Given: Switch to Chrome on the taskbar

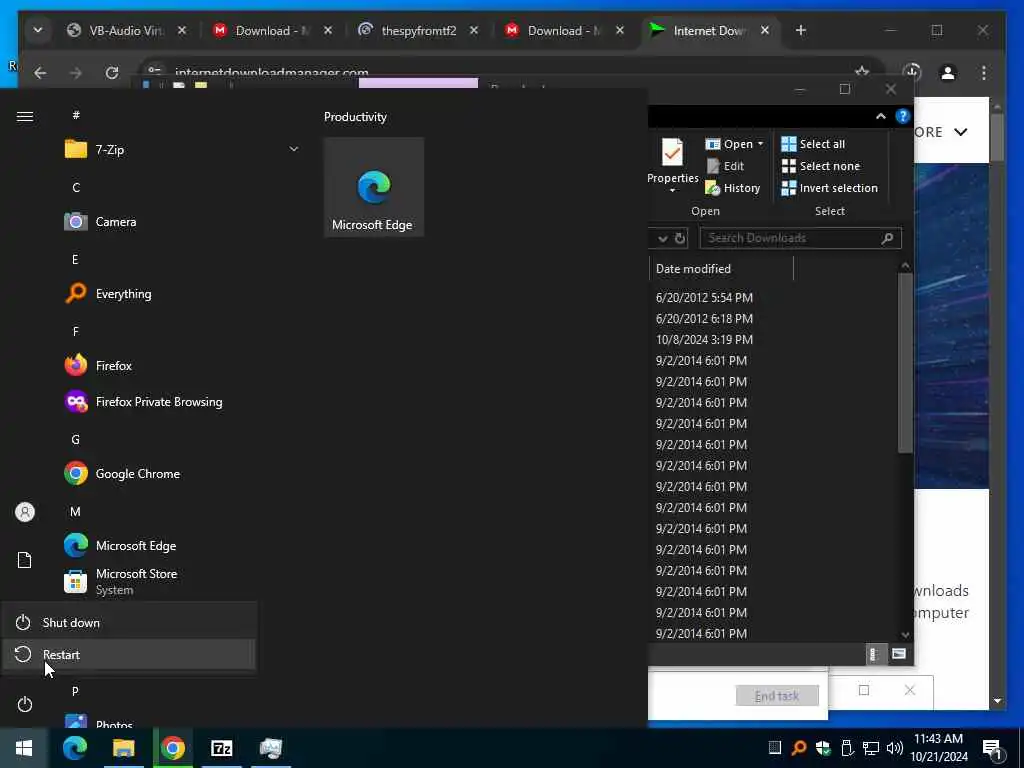Looking at the screenshot, I should point(172,748).
